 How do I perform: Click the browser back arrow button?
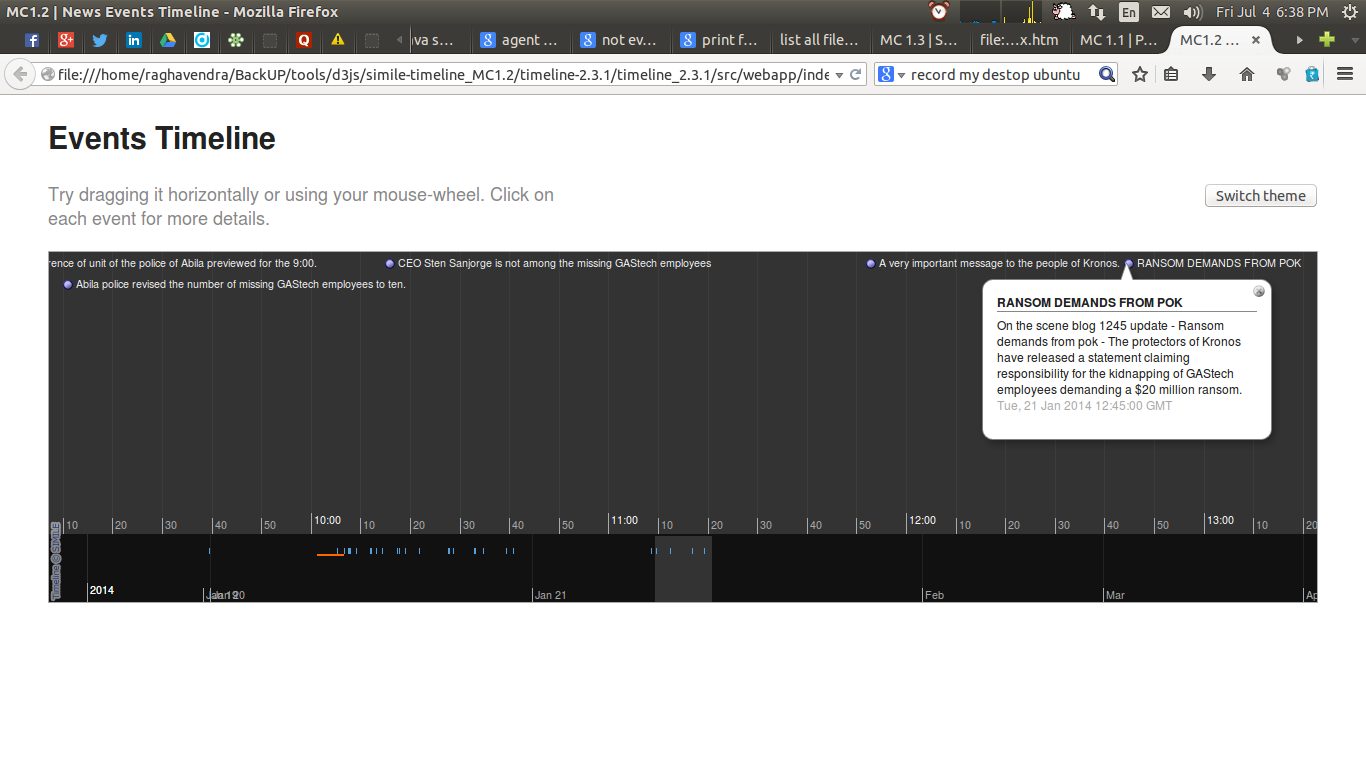coord(19,74)
